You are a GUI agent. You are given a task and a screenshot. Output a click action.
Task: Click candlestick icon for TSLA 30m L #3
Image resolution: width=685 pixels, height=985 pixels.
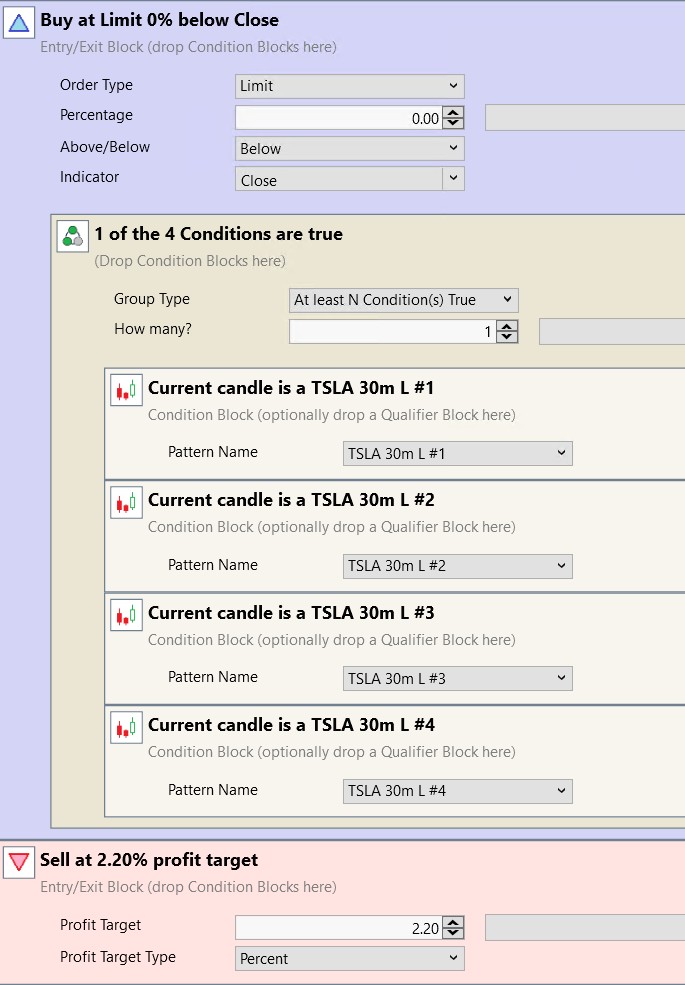pos(125,615)
